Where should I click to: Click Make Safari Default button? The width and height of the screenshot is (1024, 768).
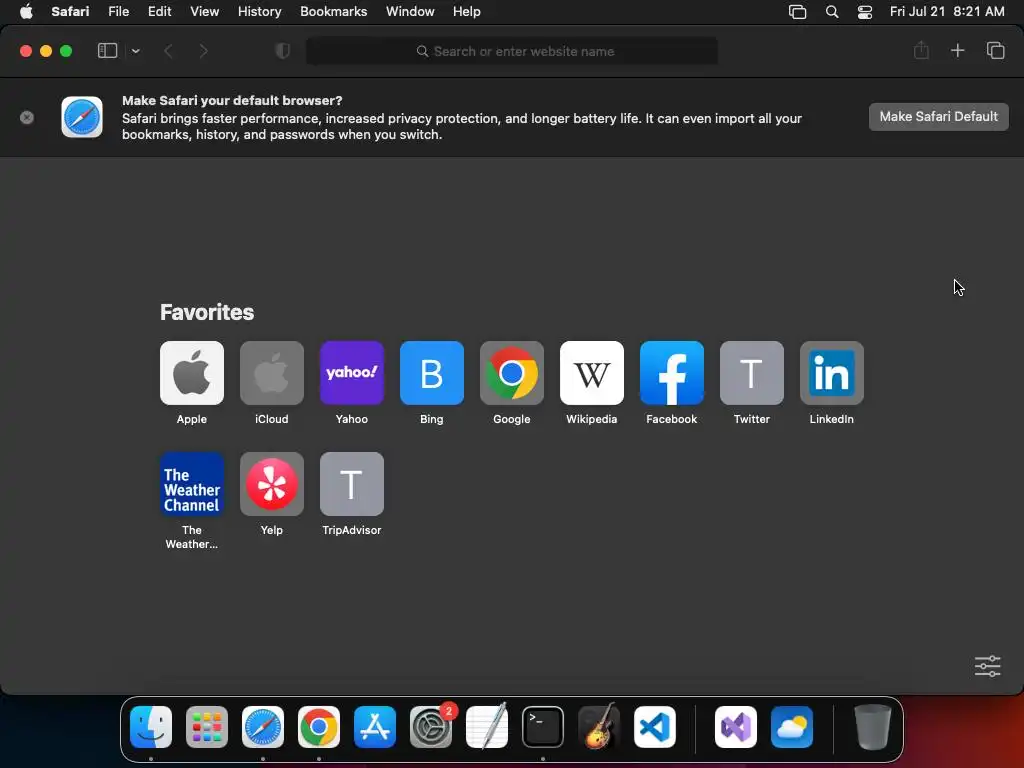[x=938, y=117]
